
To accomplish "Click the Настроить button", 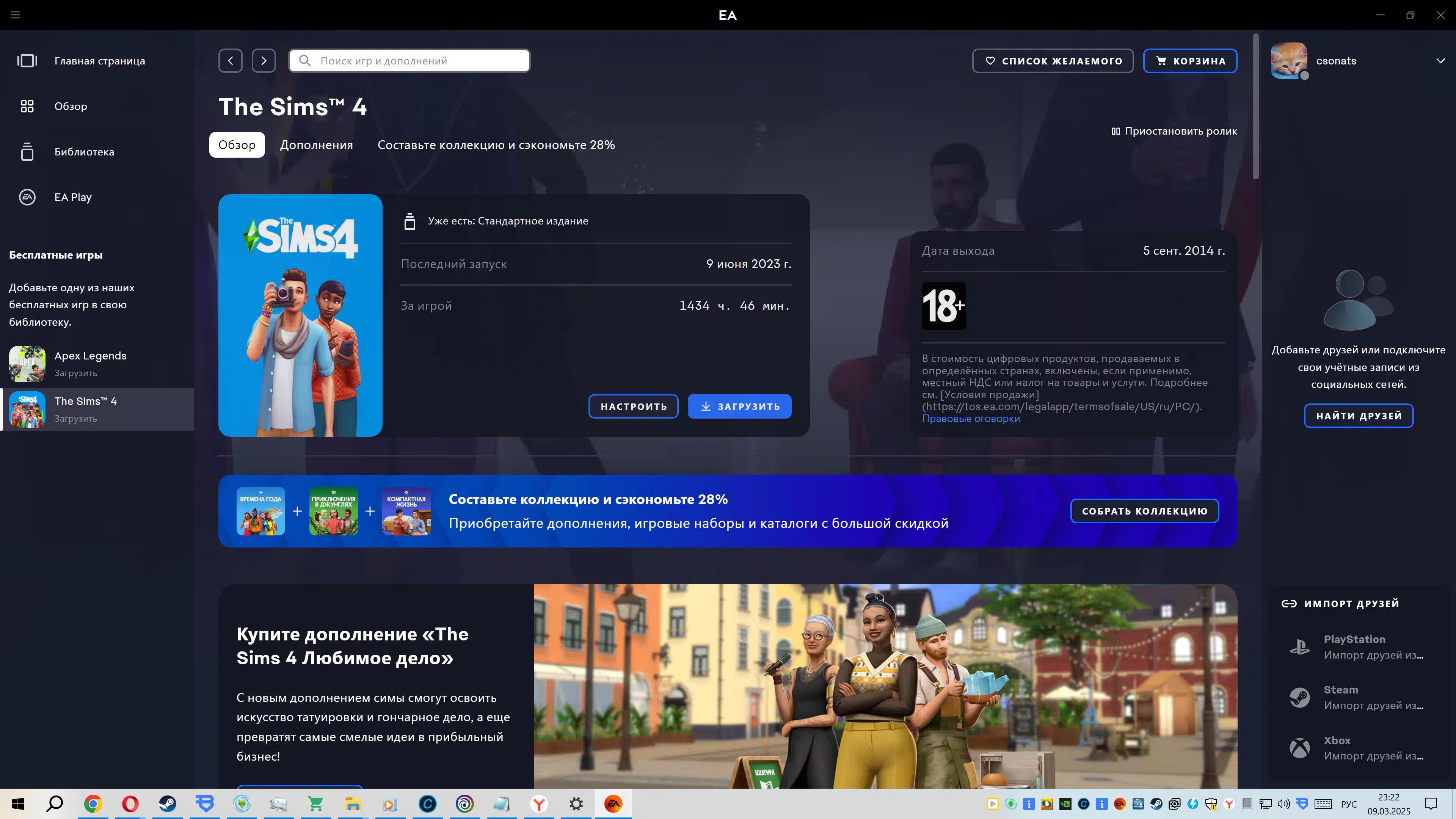I will pyautogui.click(x=634, y=406).
